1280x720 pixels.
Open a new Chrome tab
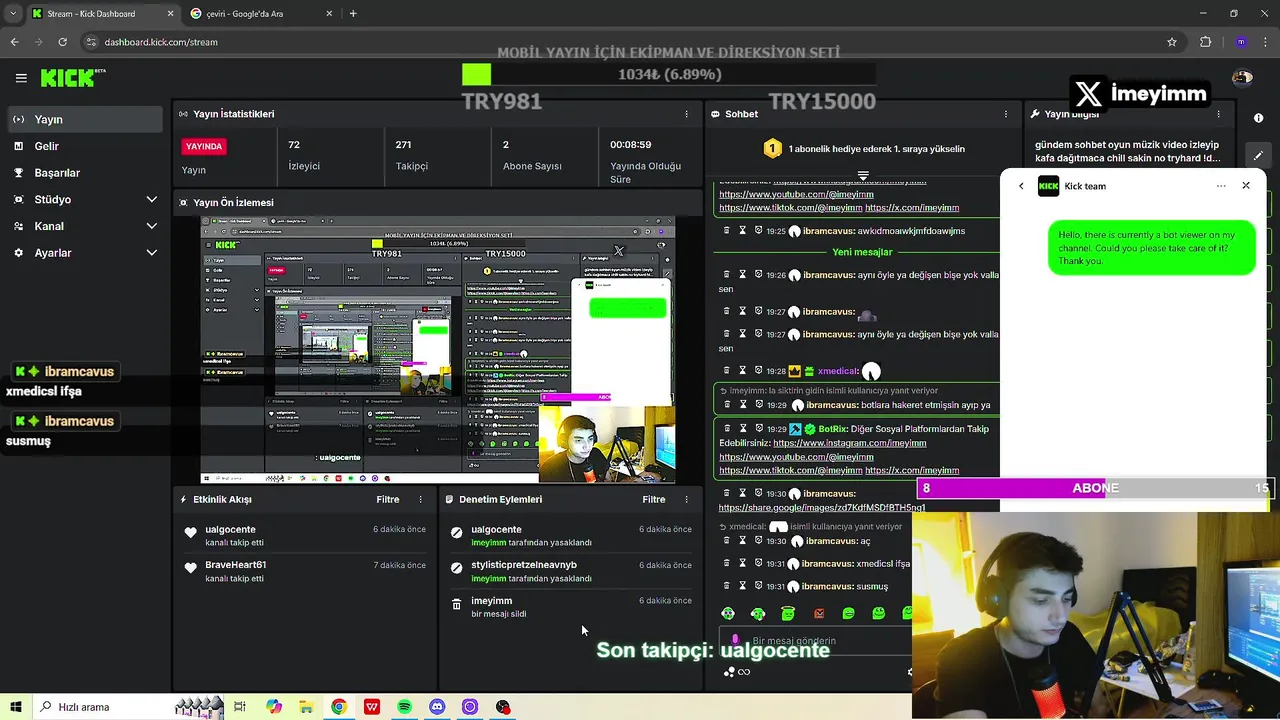(353, 13)
